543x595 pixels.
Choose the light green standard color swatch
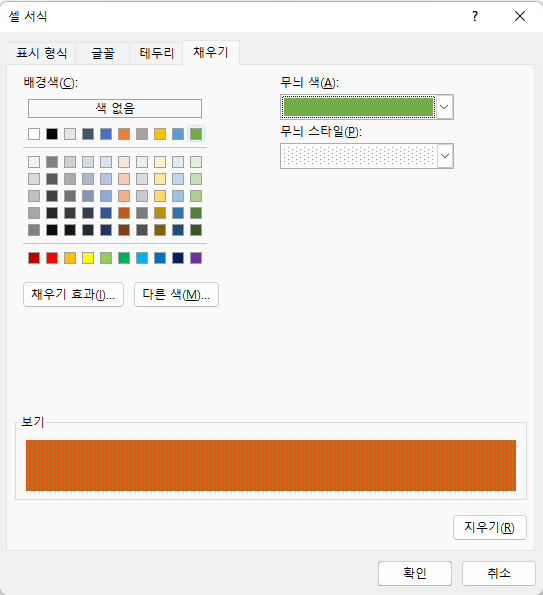[x=106, y=258]
